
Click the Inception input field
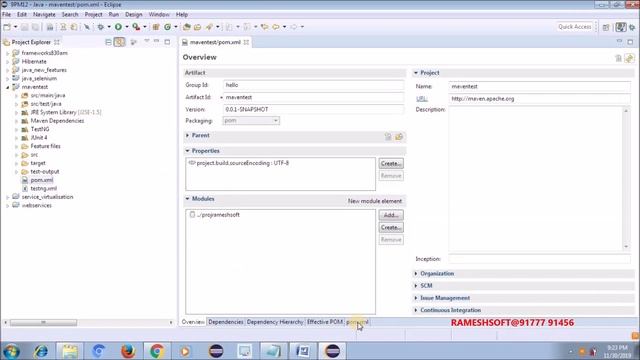click(539, 259)
